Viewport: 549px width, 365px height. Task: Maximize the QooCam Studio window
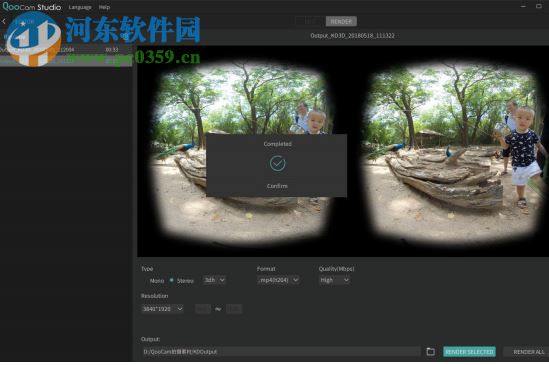539,6
